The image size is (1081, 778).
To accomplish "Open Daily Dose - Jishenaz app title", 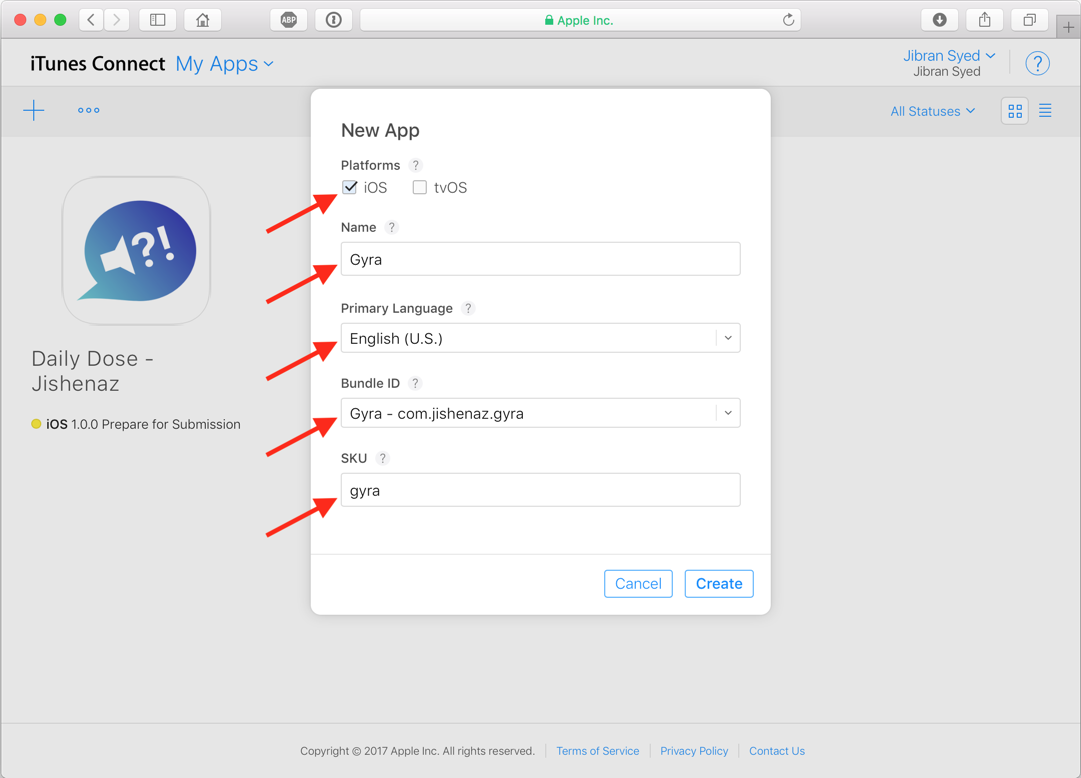I will point(92,371).
